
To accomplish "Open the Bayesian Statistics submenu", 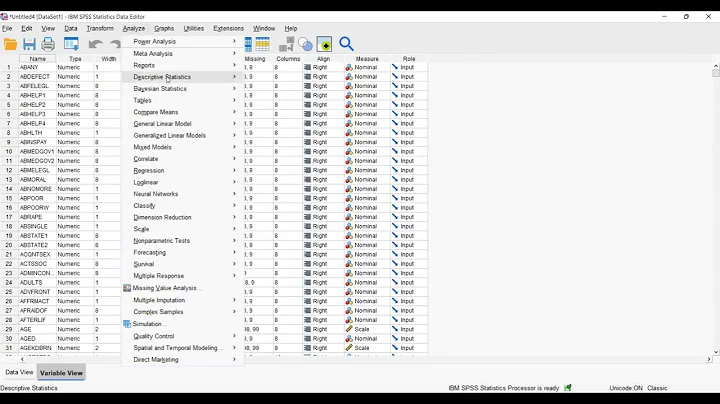I will (x=183, y=89).
